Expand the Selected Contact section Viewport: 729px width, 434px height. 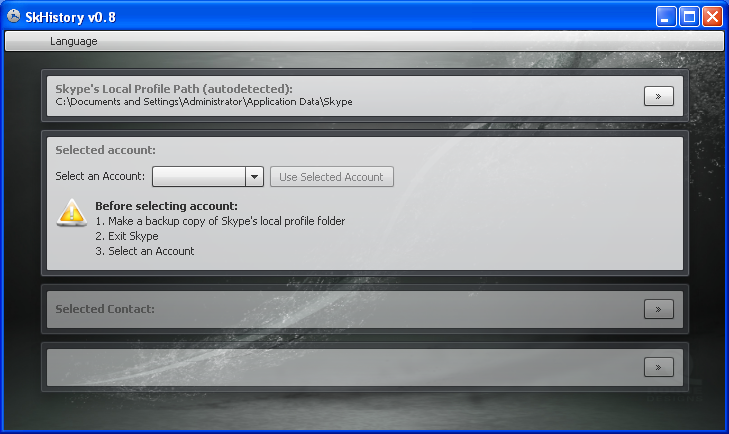pyautogui.click(x=658, y=309)
